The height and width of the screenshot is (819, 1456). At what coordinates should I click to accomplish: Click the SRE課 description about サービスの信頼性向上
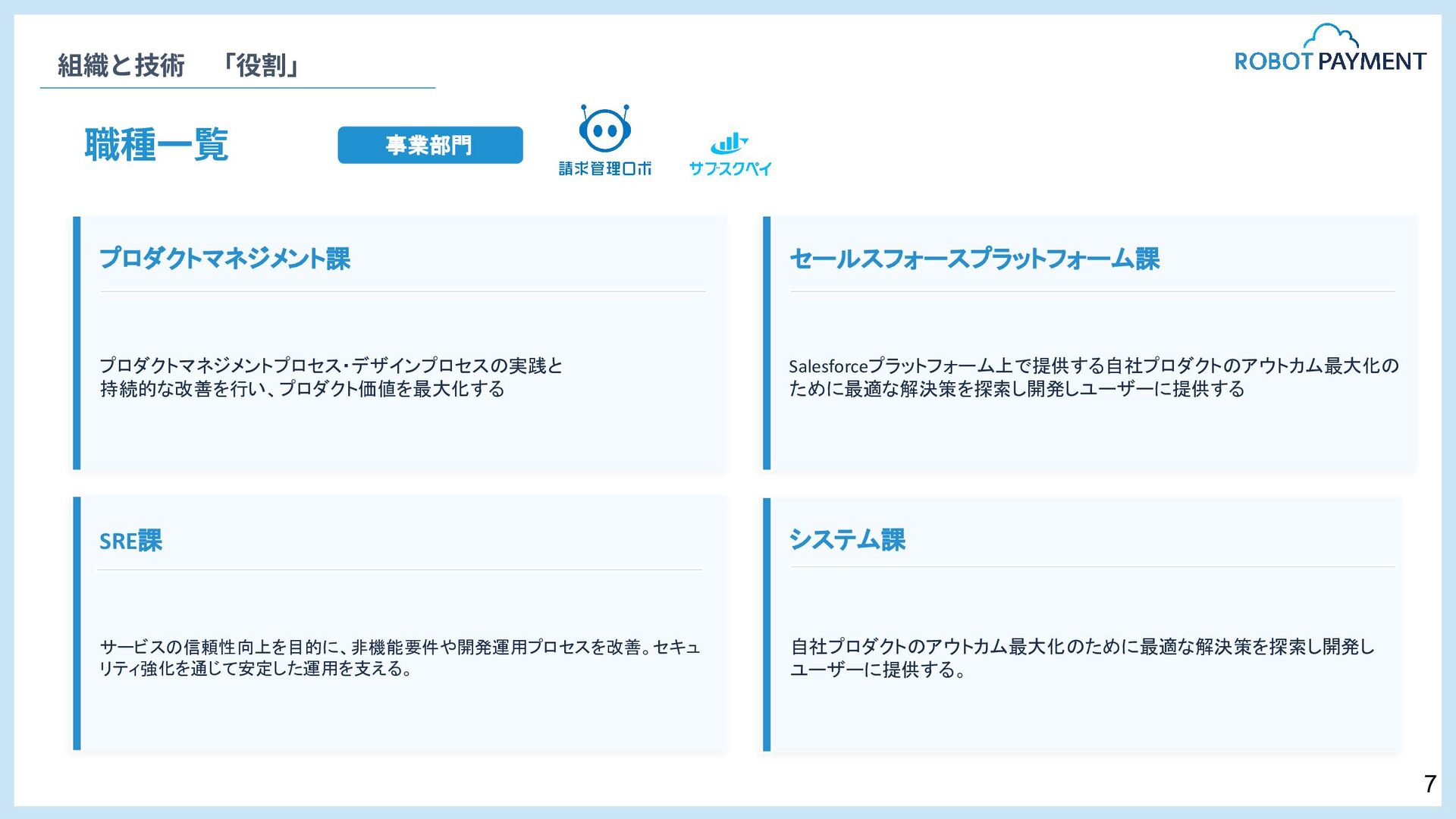(400, 657)
